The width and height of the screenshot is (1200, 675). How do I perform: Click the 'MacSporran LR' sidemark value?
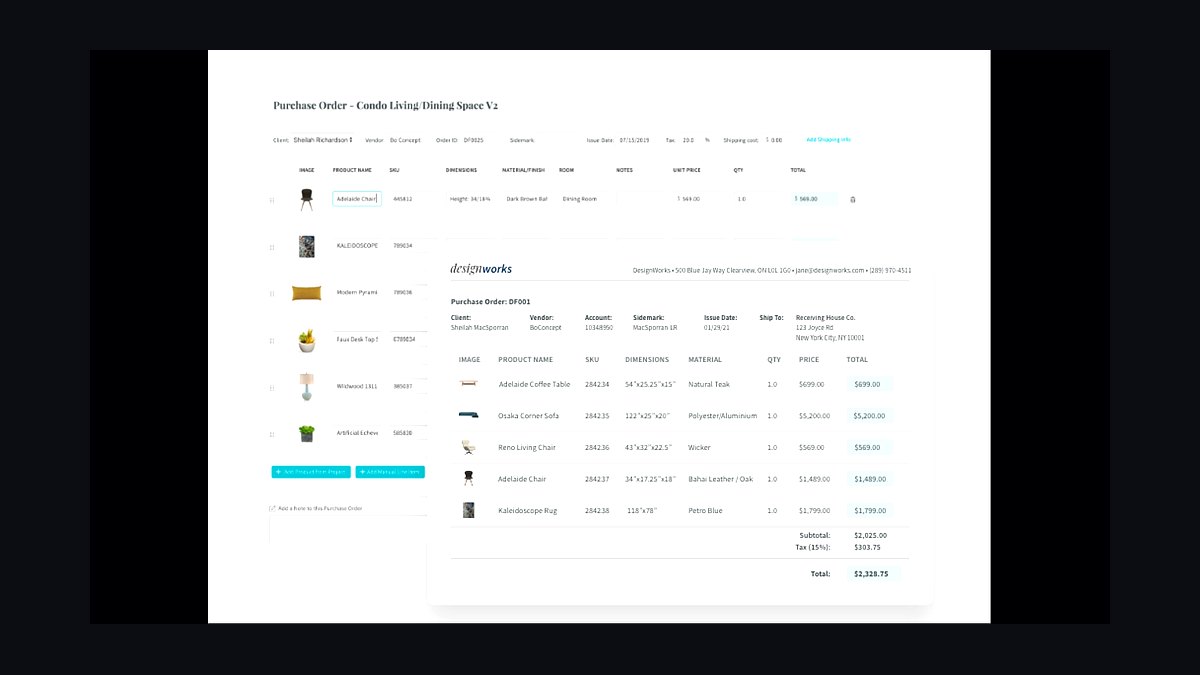[655, 328]
